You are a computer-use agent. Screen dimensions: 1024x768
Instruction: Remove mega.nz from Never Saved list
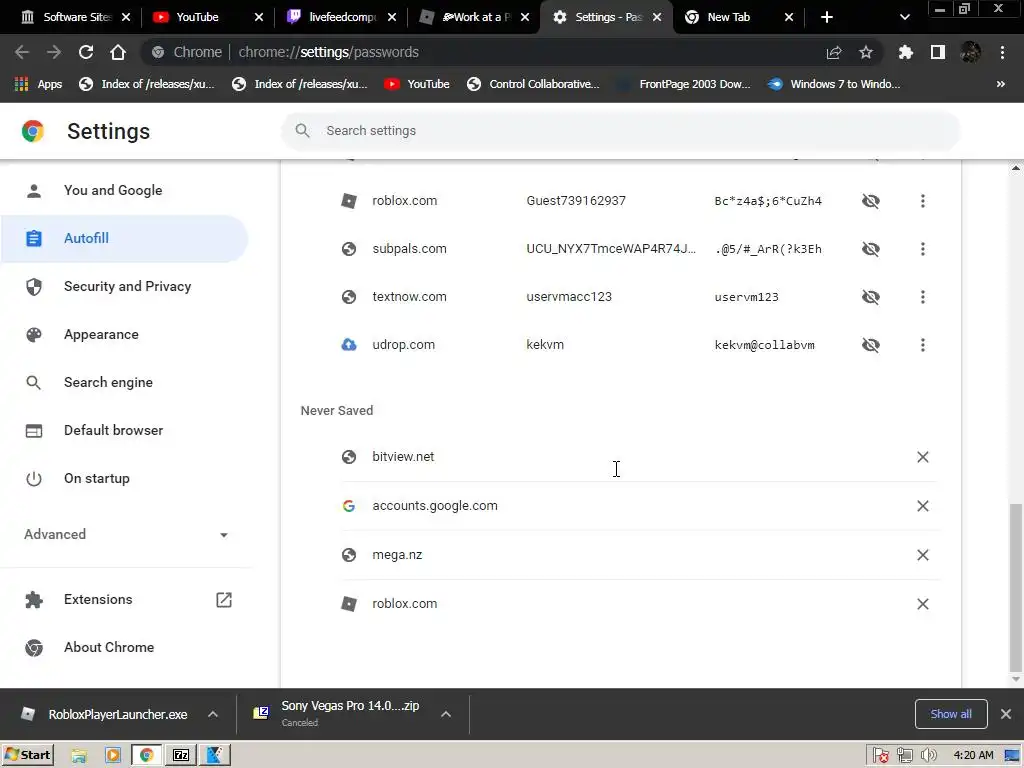pyautogui.click(x=922, y=554)
